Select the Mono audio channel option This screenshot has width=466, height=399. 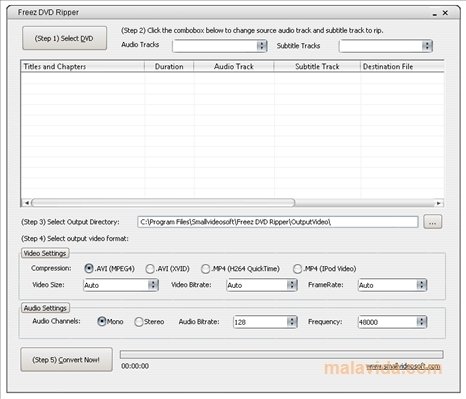point(110,322)
